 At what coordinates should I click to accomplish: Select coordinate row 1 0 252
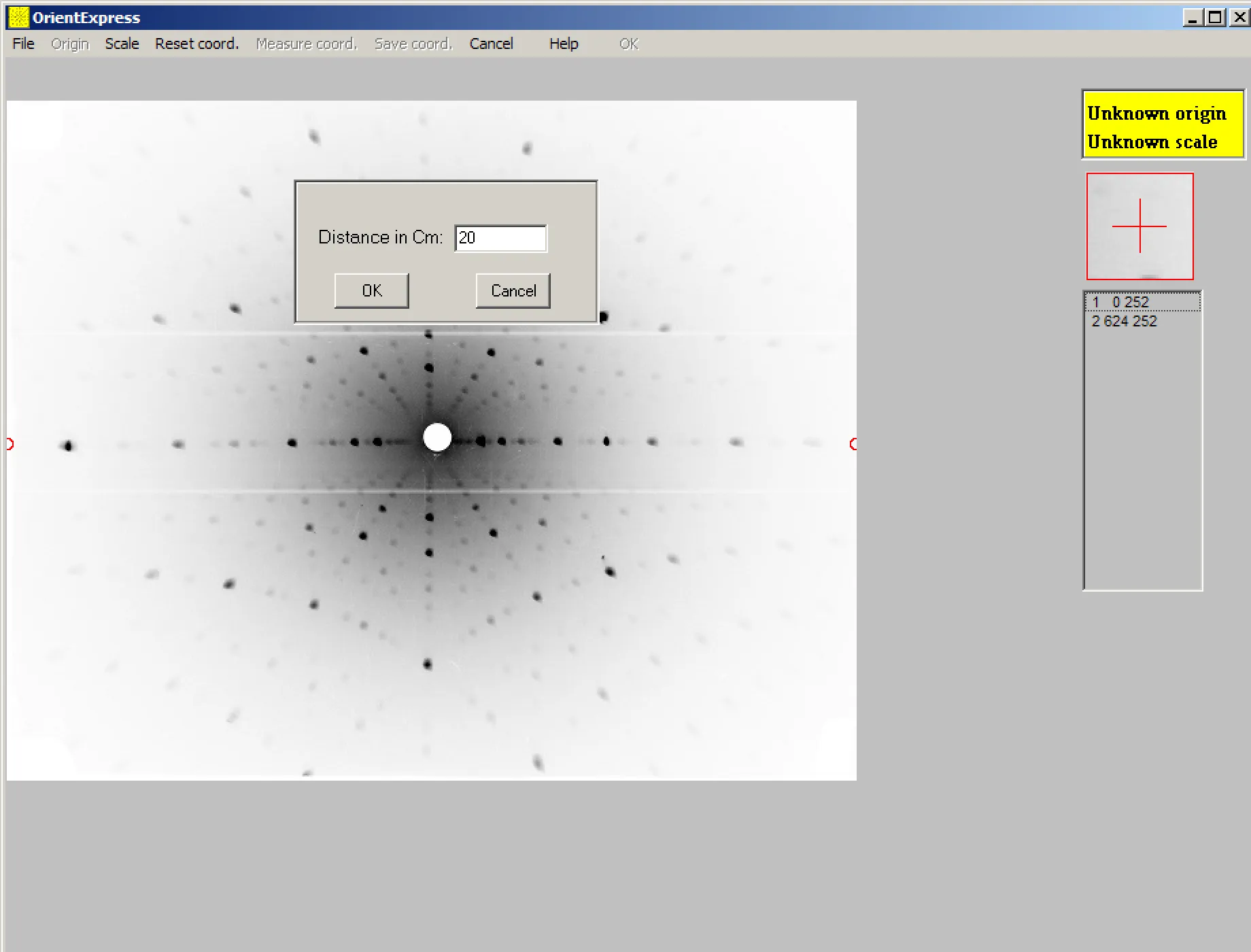(1143, 302)
